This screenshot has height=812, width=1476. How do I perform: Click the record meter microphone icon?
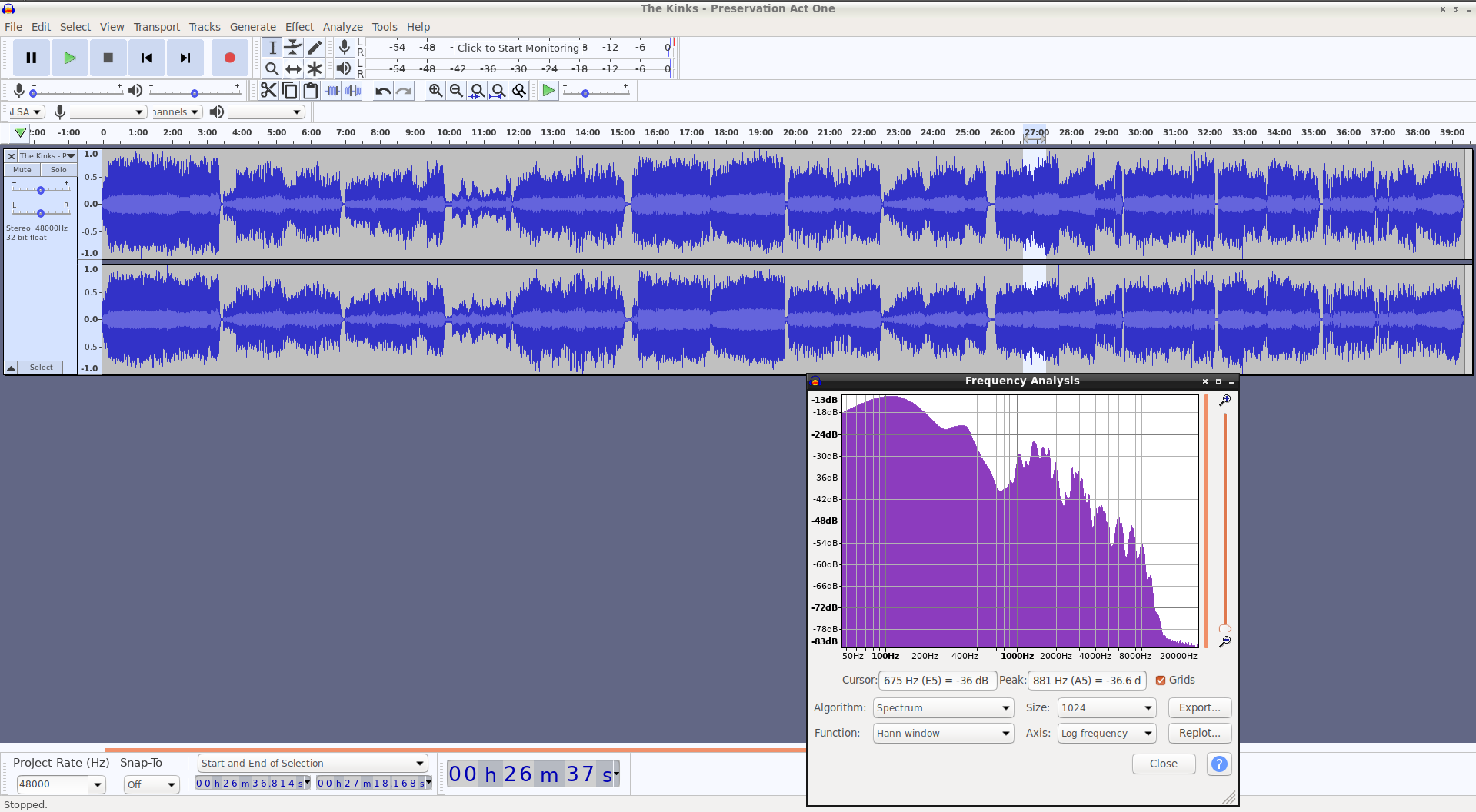point(345,48)
